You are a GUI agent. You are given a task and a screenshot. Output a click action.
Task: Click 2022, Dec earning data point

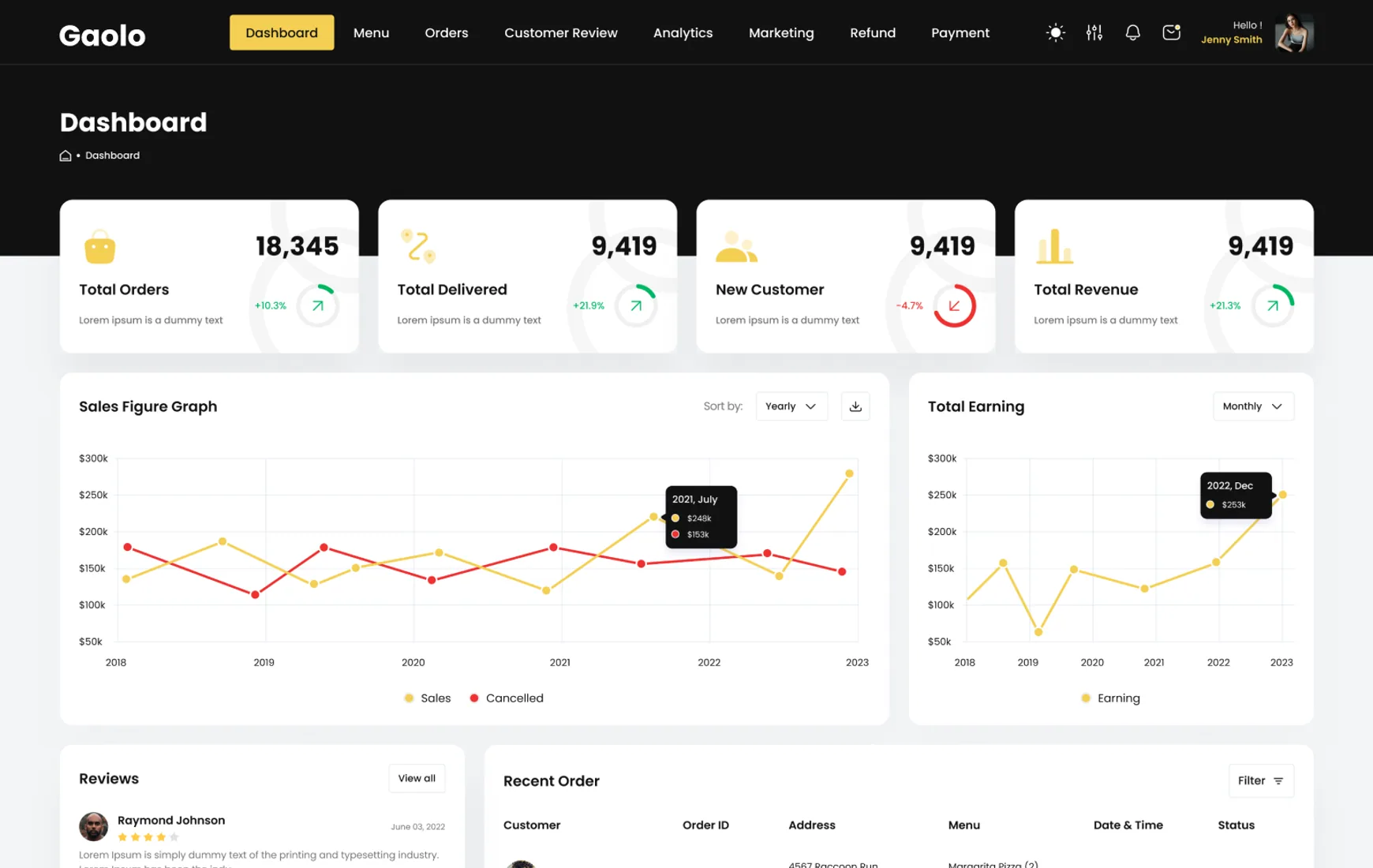pos(1283,495)
